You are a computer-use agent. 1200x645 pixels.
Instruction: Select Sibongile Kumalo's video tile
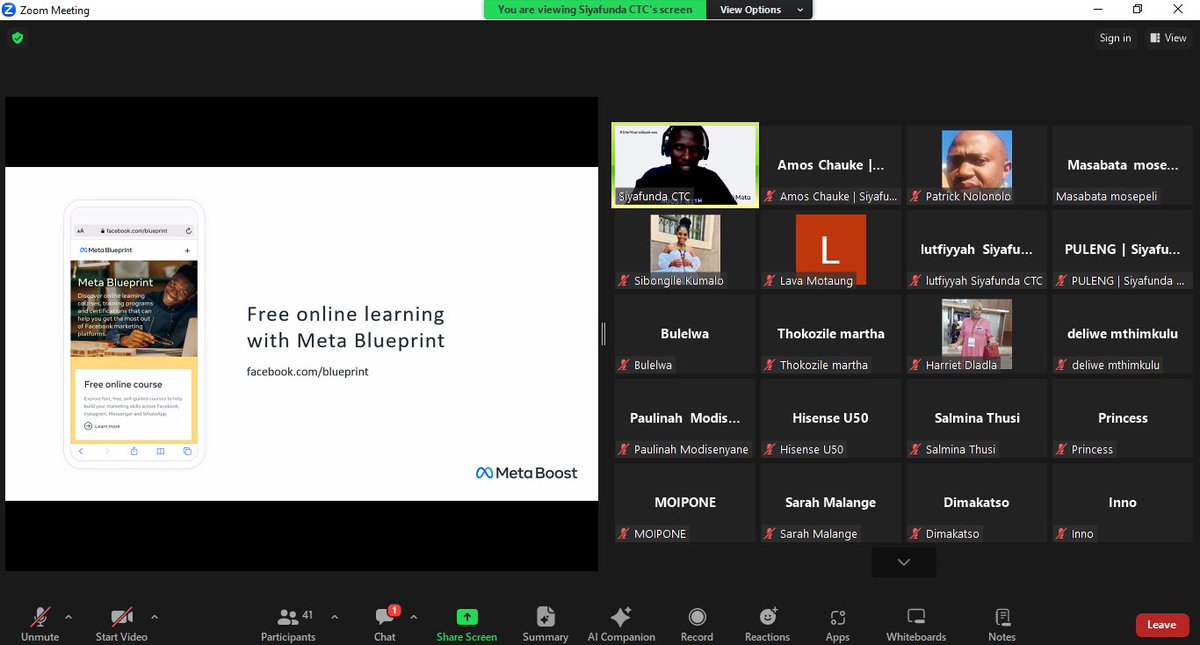685,250
